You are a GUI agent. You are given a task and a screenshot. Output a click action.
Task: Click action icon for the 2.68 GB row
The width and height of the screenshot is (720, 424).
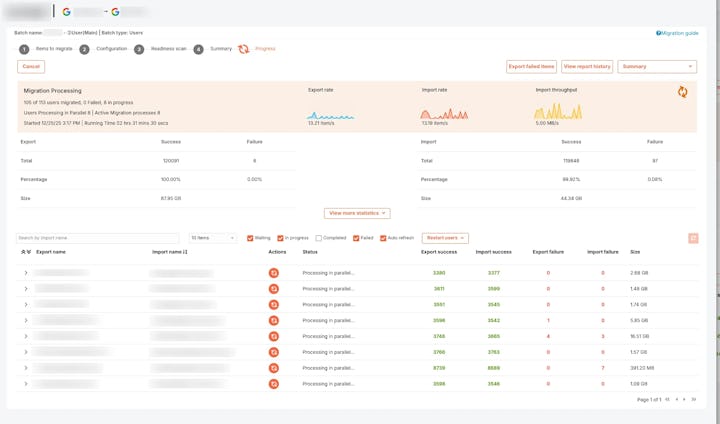274,273
